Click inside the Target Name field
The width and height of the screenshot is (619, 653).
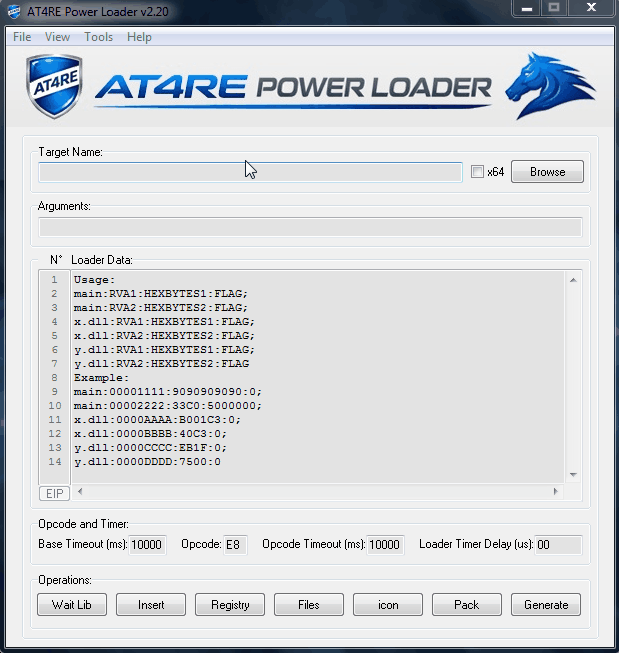(x=250, y=172)
